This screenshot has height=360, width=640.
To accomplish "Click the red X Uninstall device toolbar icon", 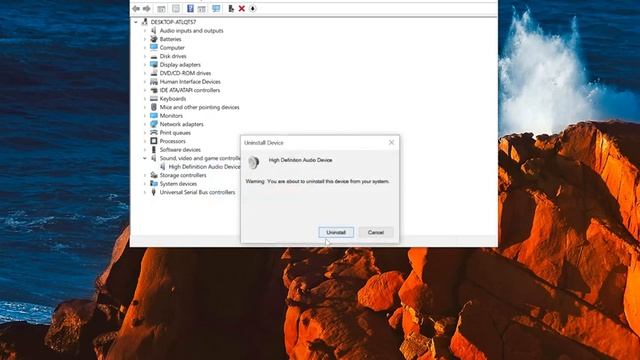I will 242,9.
